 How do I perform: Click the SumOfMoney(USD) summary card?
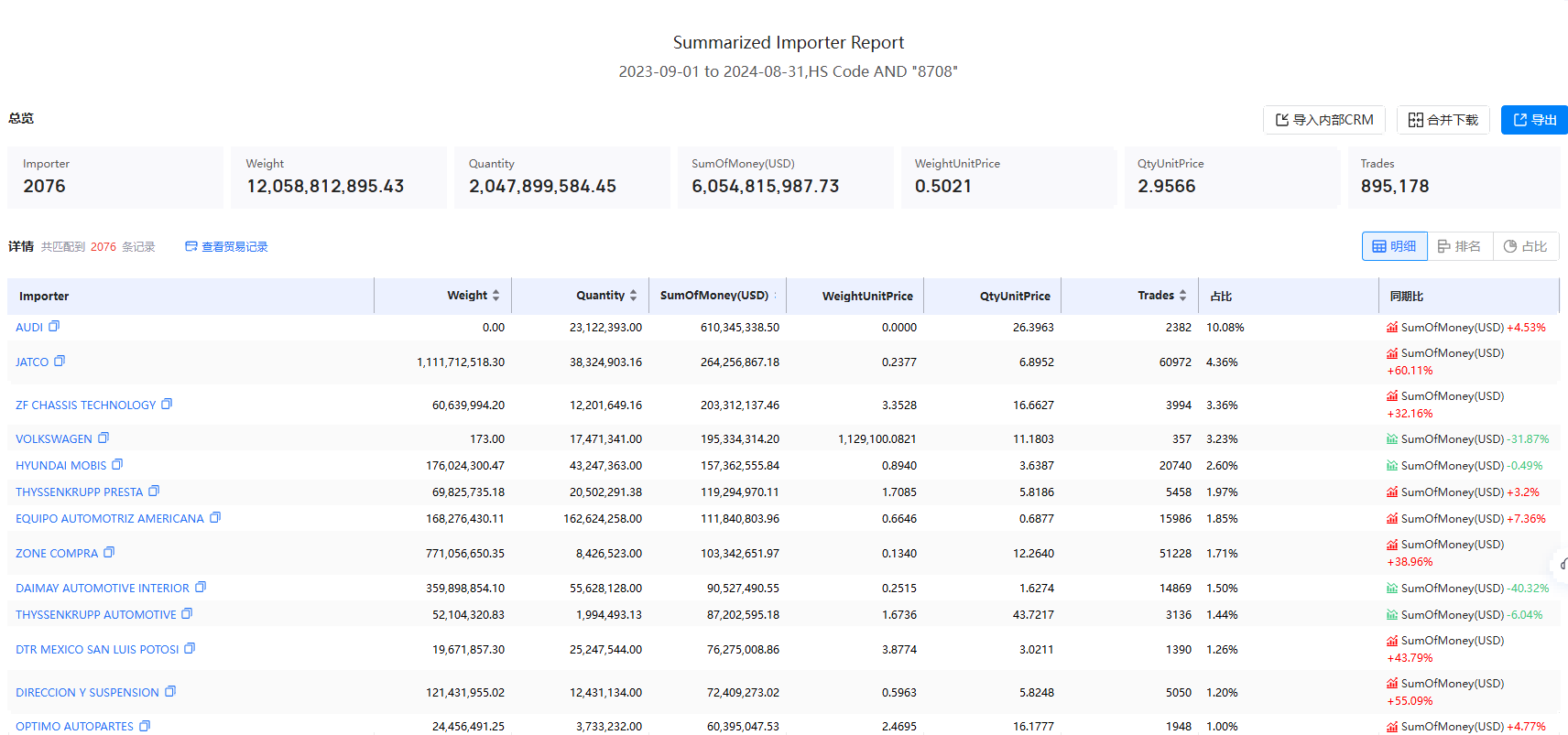pos(786,178)
